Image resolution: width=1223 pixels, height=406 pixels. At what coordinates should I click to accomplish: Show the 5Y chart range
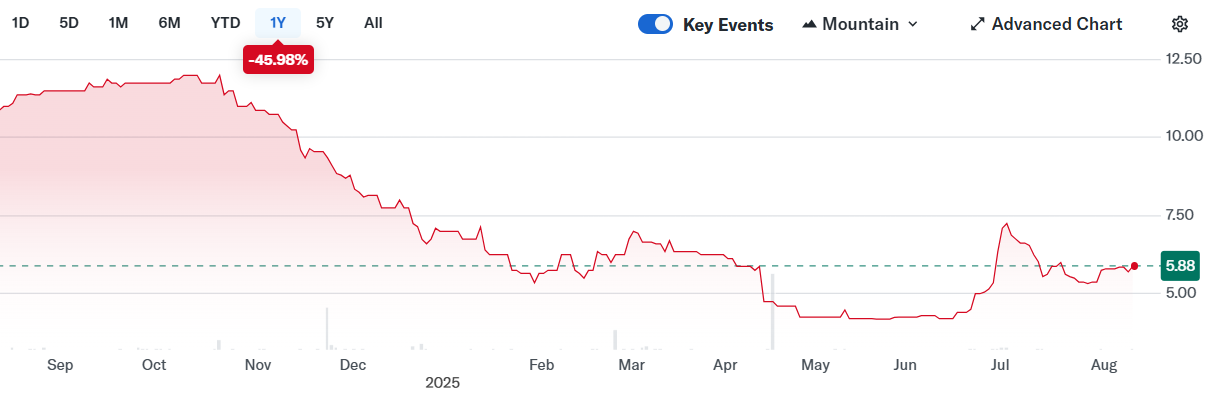pyautogui.click(x=325, y=22)
